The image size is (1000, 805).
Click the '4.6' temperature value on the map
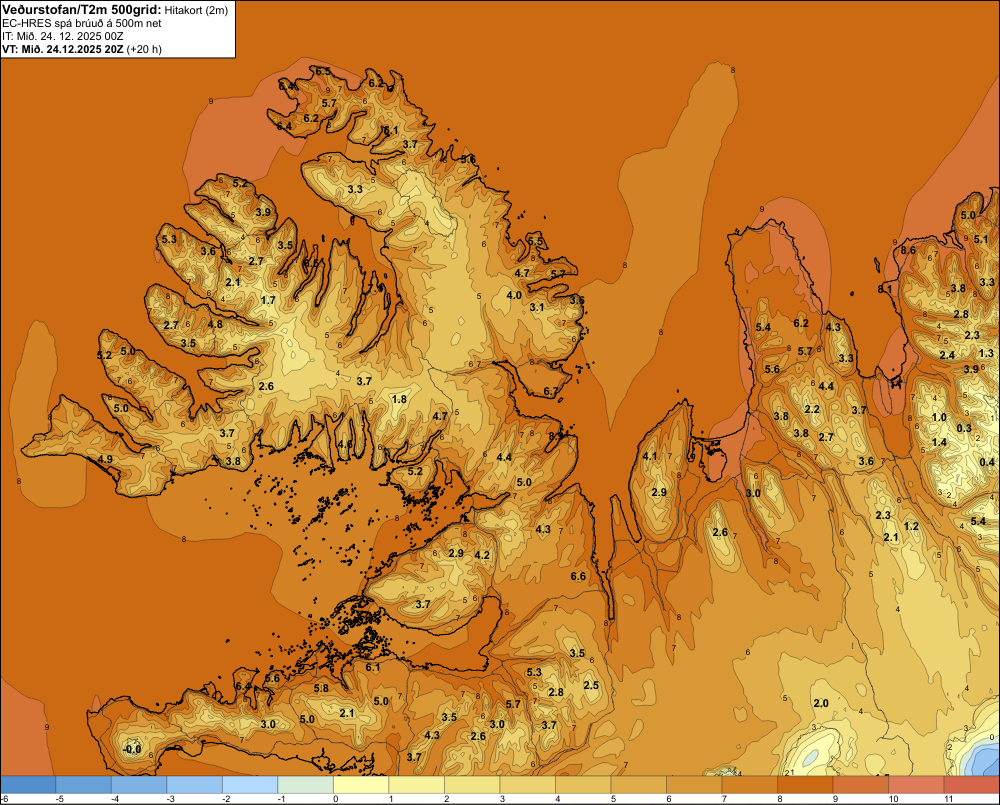pyautogui.click(x=344, y=444)
